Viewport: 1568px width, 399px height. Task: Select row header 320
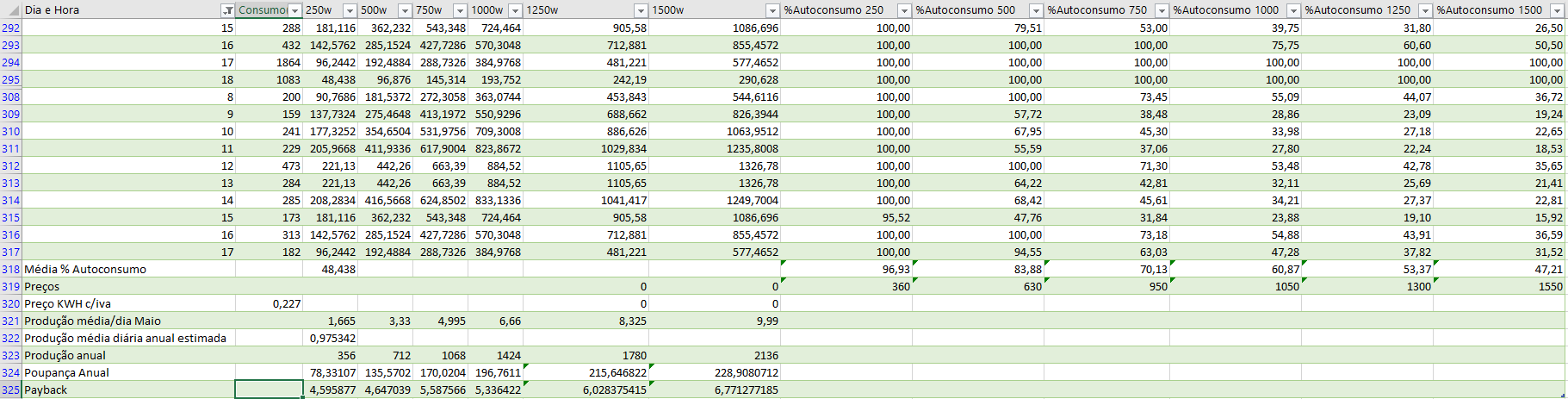(x=10, y=303)
